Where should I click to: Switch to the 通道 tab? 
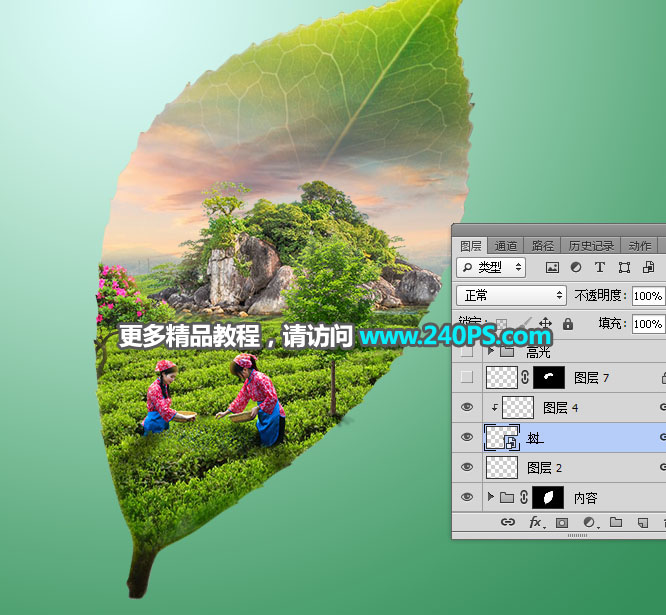point(505,246)
